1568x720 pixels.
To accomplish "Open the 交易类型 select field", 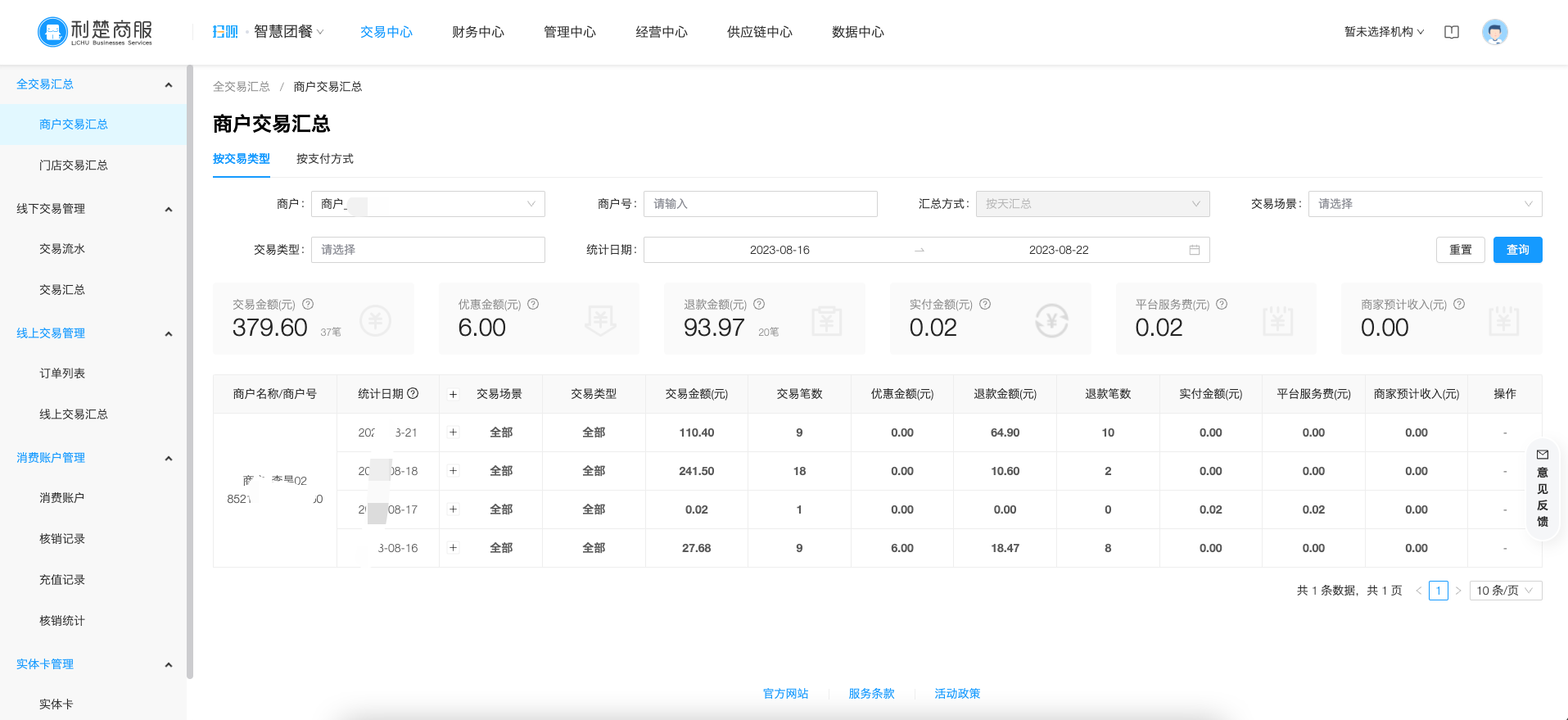I will (x=428, y=250).
